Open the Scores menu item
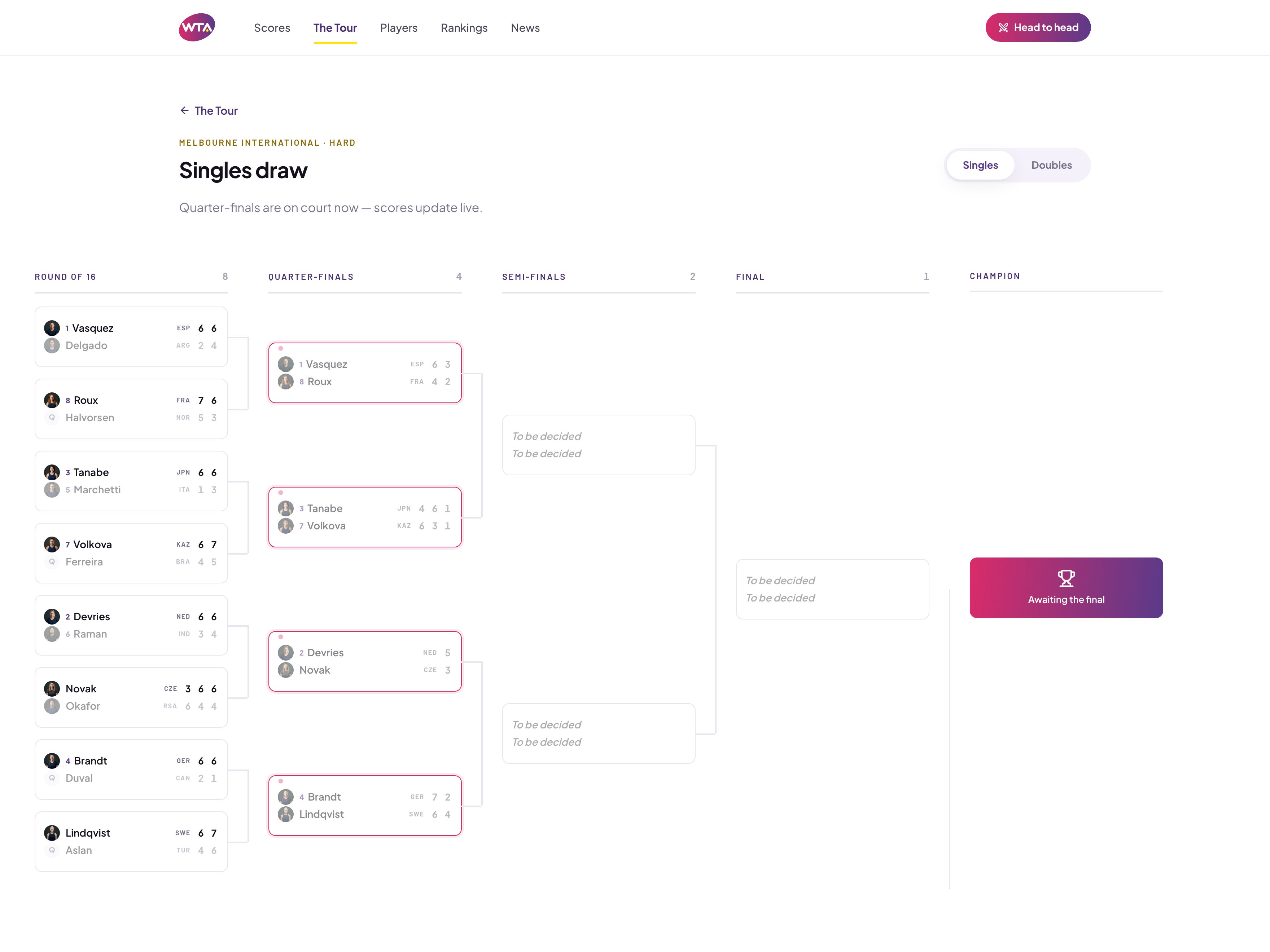The width and height of the screenshot is (1270, 952). click(x=272, y=27)
